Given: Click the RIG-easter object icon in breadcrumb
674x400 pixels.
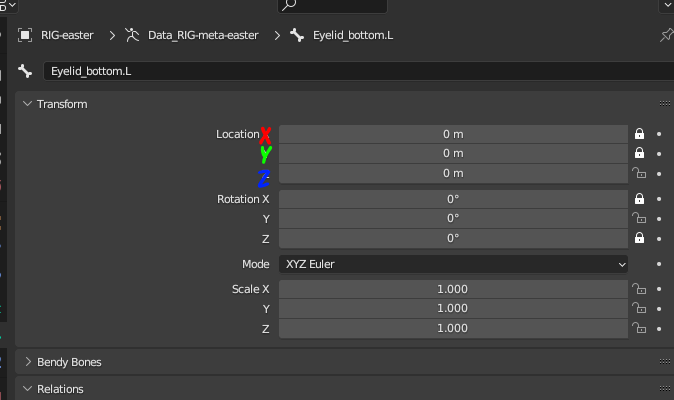Looking at the screenshot, I should coord(25,35).
